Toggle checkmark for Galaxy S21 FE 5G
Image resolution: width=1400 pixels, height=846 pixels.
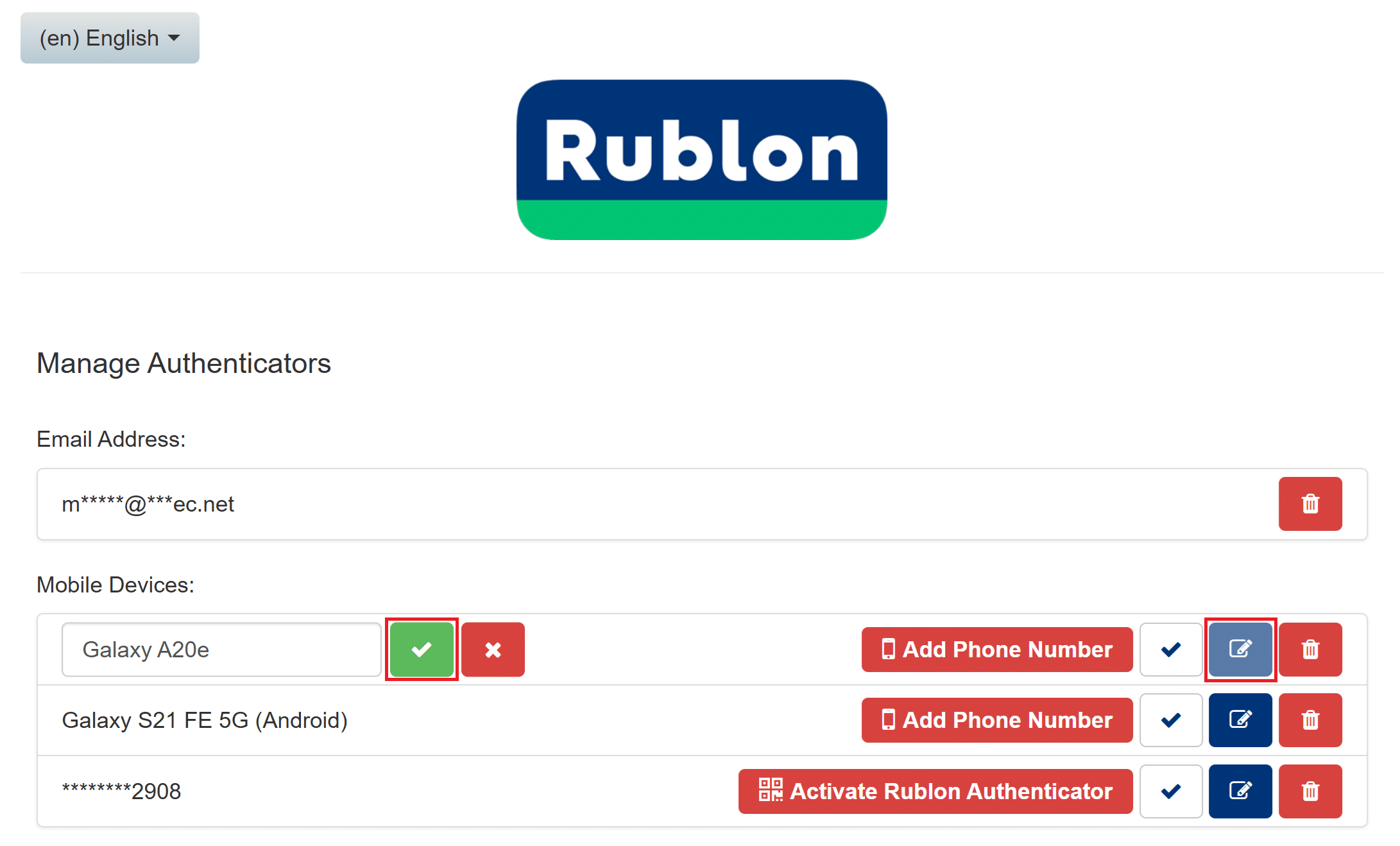[x=1170, y=720]
